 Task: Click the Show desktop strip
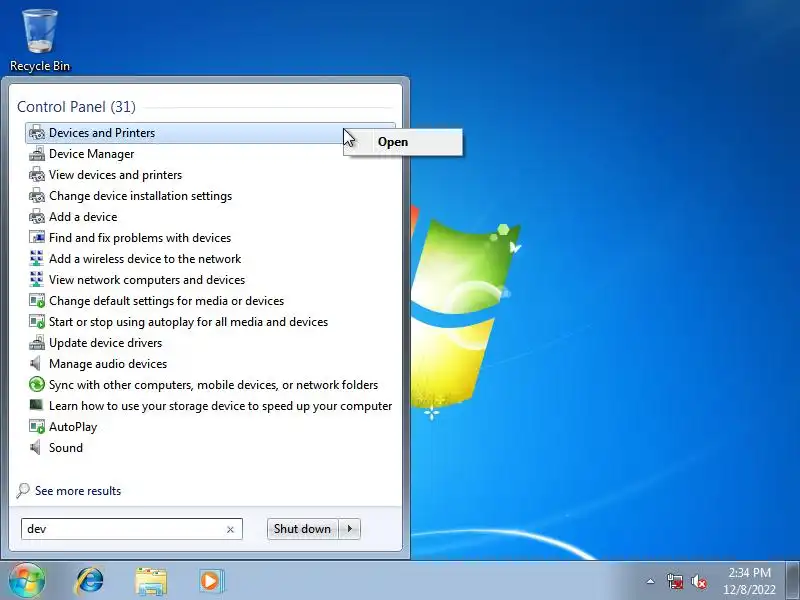tap(792, 580)
